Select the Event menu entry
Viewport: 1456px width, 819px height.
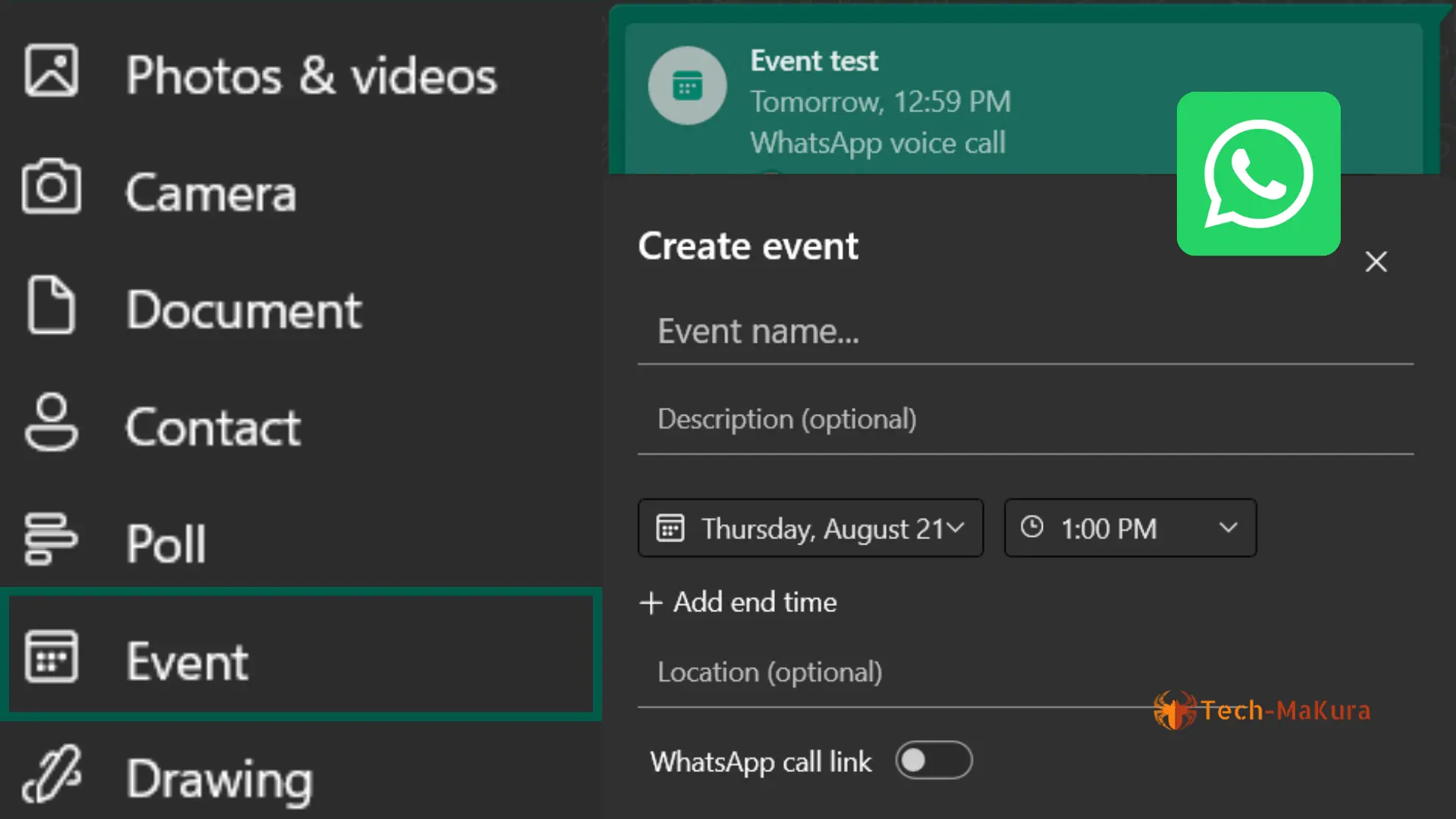pos(301,654)
